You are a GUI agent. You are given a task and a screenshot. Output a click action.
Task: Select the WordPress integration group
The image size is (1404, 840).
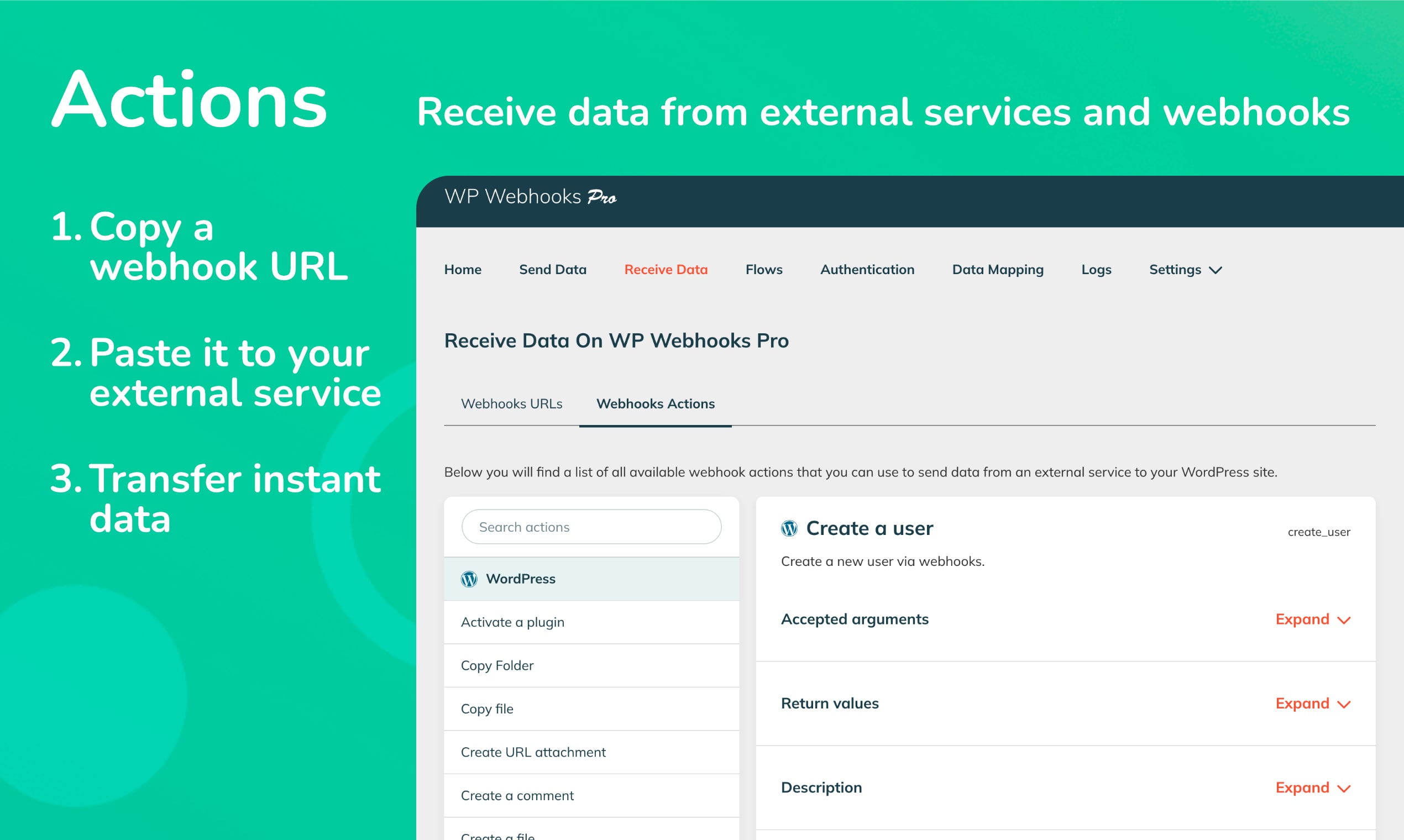(x=591, y=579)
